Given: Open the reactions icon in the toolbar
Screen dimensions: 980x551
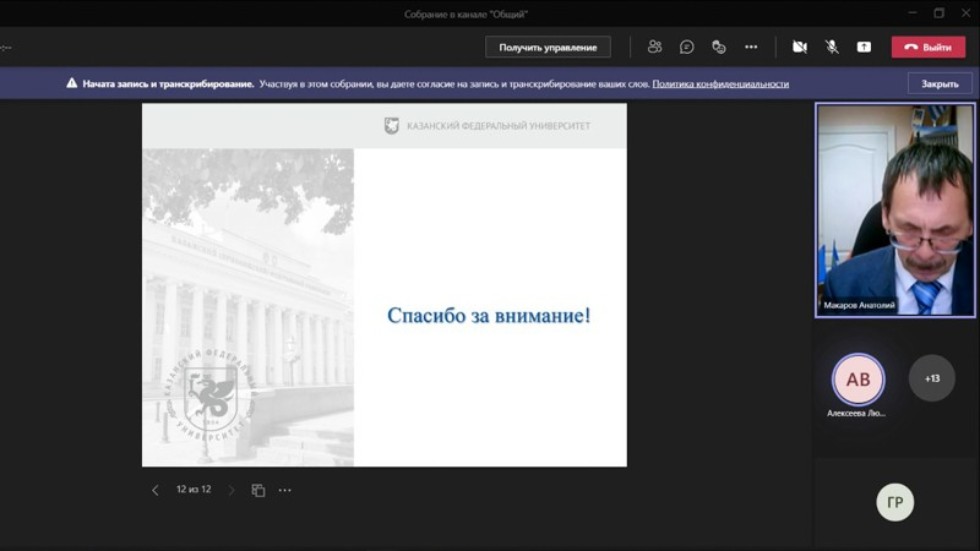Looking at the screenshot, I should pos(718,47).
